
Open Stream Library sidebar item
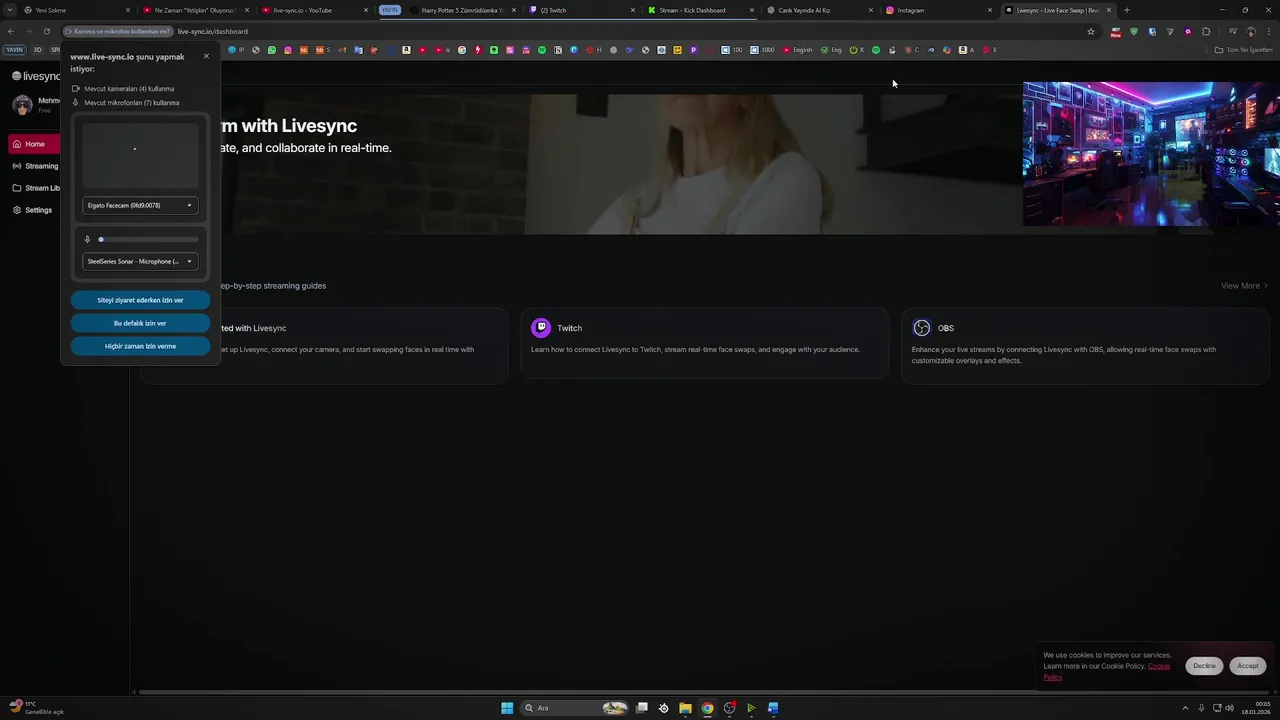click(35, 188)
